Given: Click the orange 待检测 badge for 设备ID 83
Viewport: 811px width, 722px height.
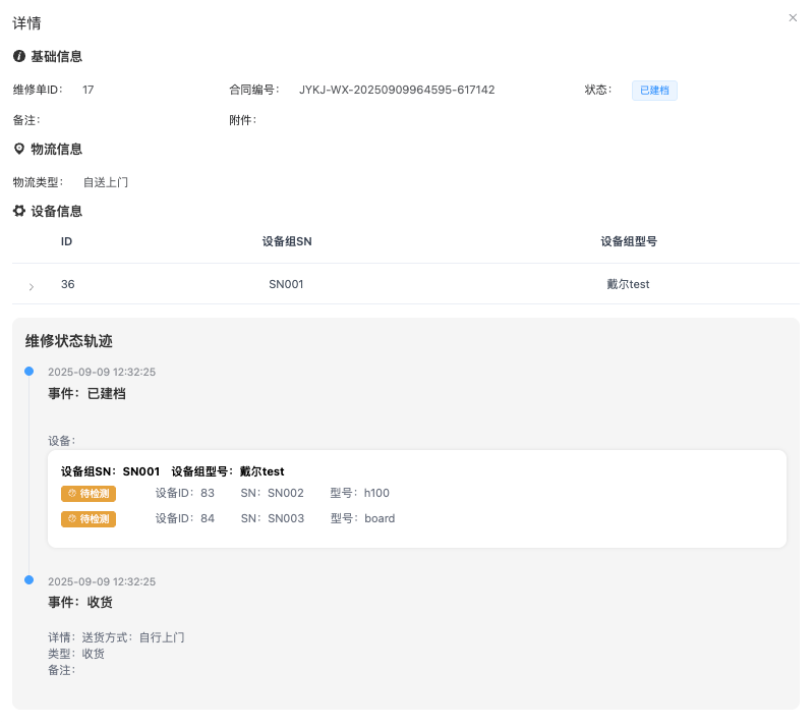Looking at the screenshot, I should pyautogui.click(x=88, y=493).
